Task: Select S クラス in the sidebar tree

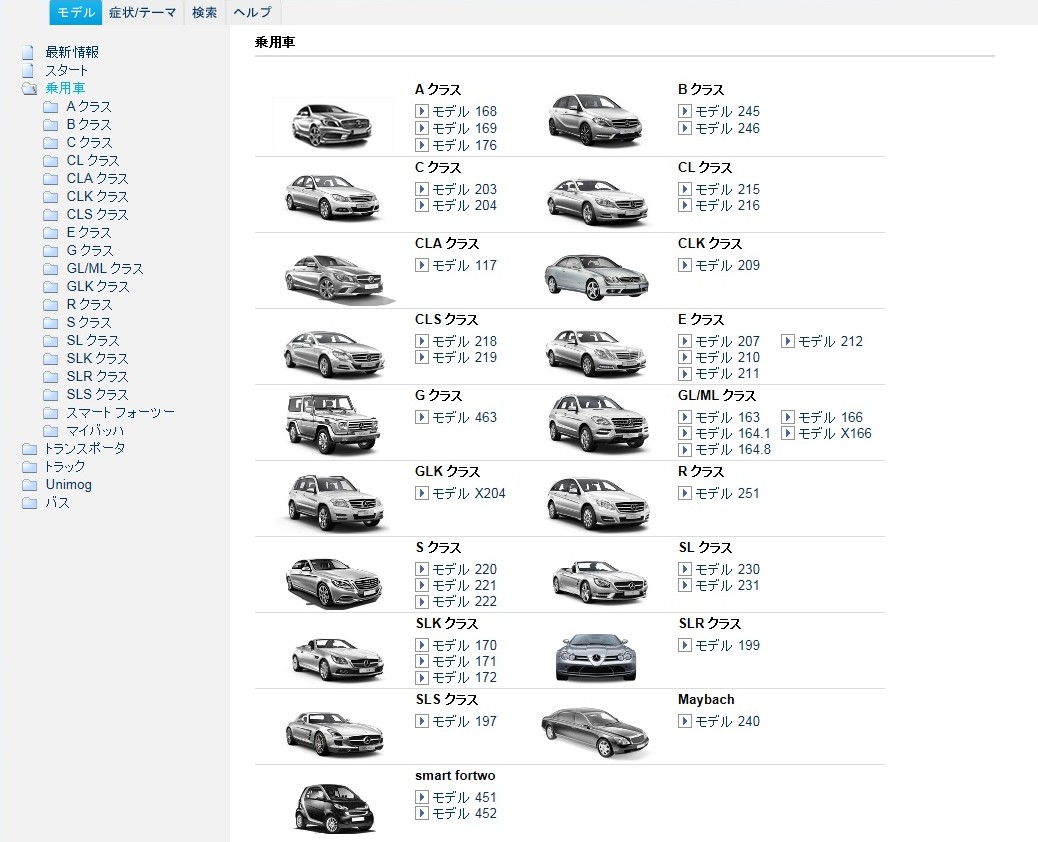Action: coord(89,322)
